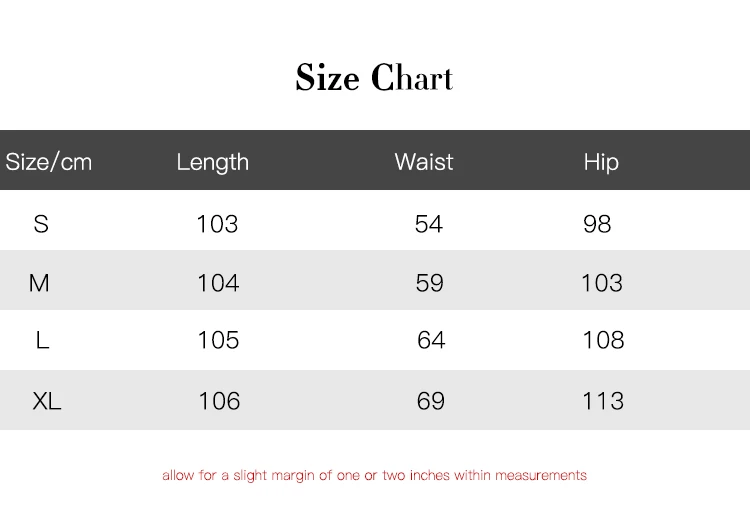The width and height of the screenshot is (750, 517).
Task: Select waist value 54 for size S
Action: point(429,224)
